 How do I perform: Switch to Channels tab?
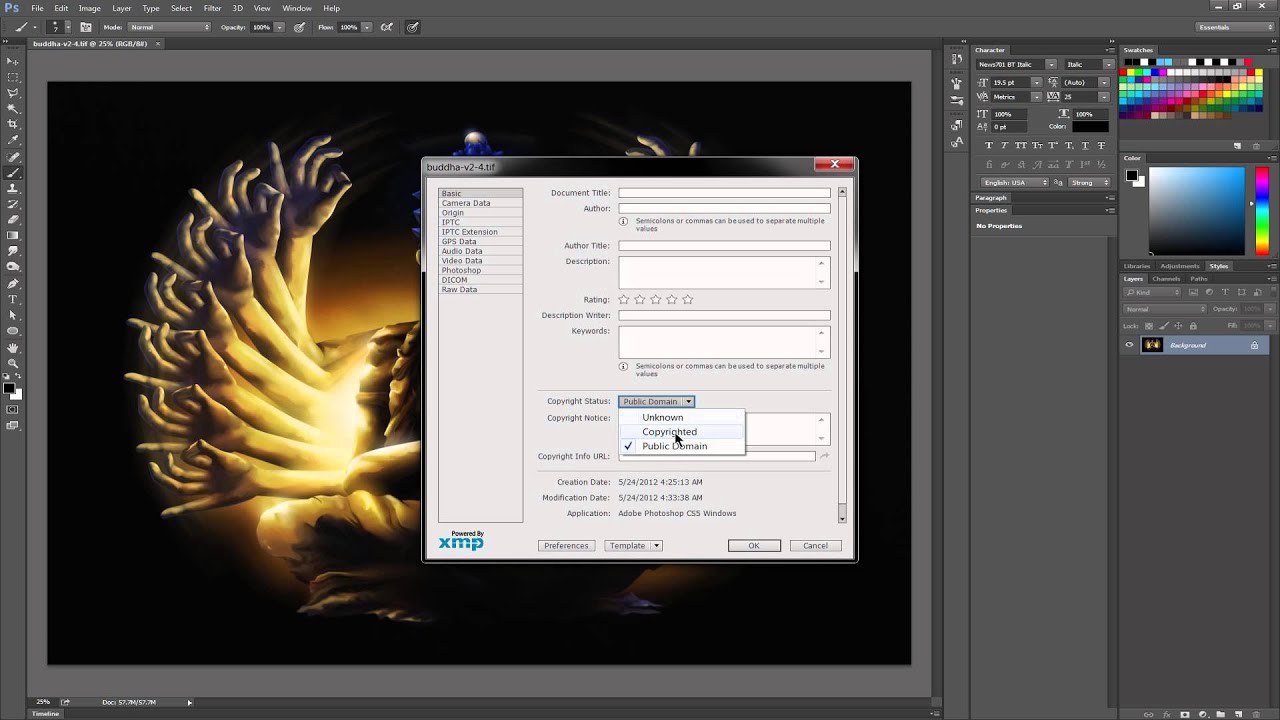coord(1166,279)
